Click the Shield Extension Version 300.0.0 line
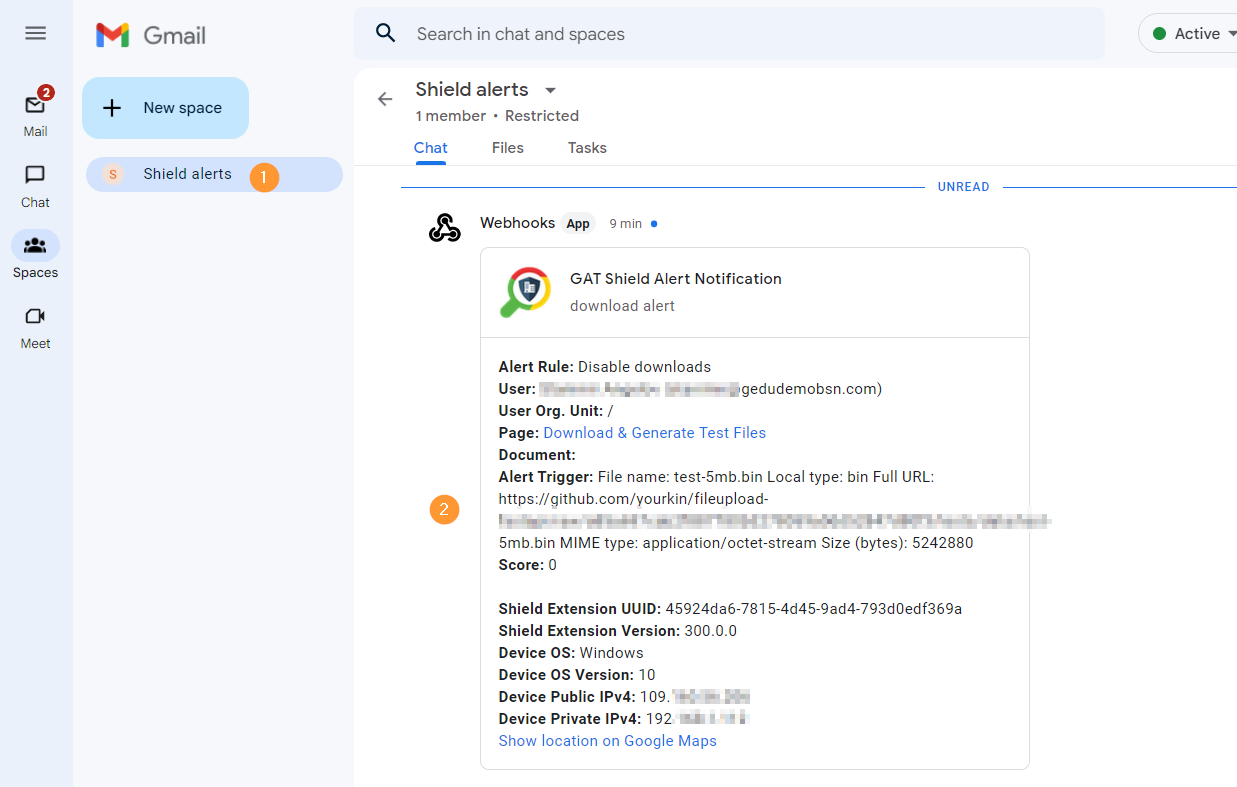This screenshot has width=1237, height=787. tap(618, 631)
